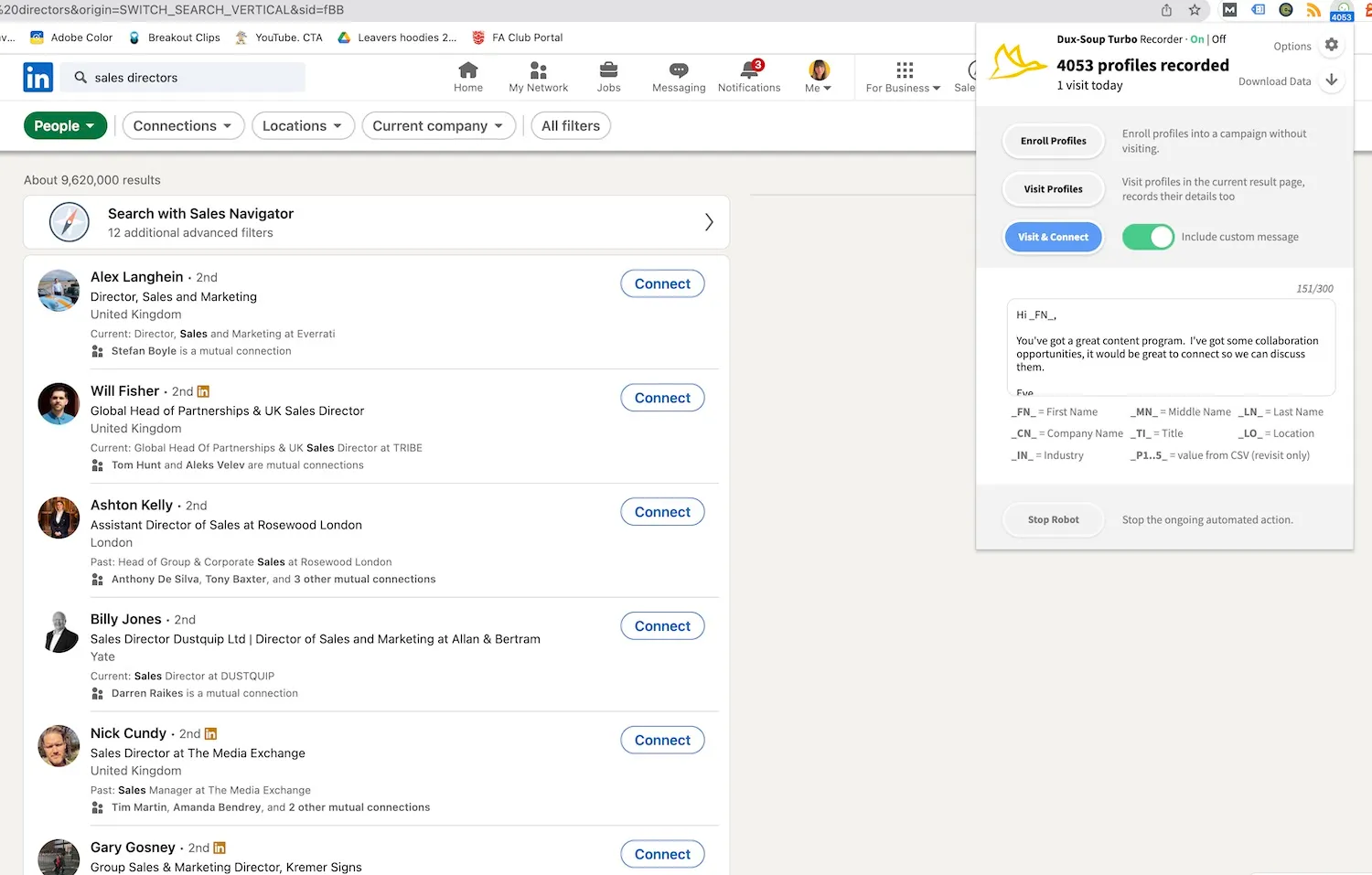The height and width of the screenshot is (875, 1372).
Task: Click in the sales directors search field
Action: pos(183,78)
